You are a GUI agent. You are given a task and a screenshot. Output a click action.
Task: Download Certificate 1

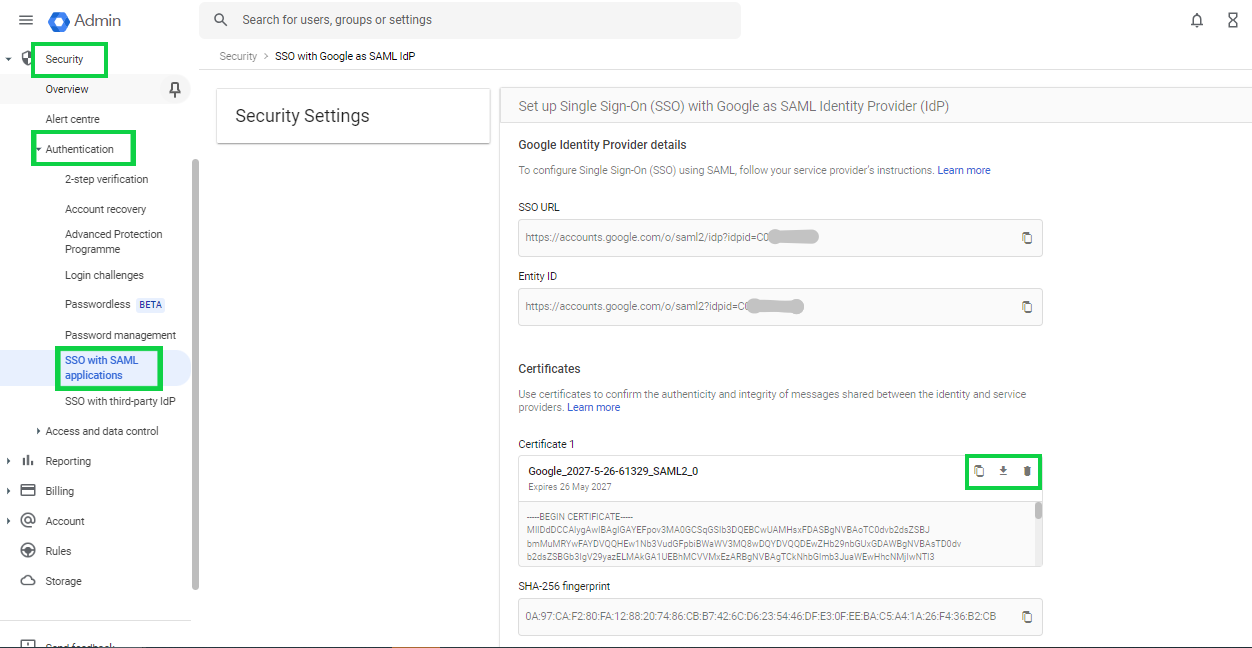tap(1003, 471)
